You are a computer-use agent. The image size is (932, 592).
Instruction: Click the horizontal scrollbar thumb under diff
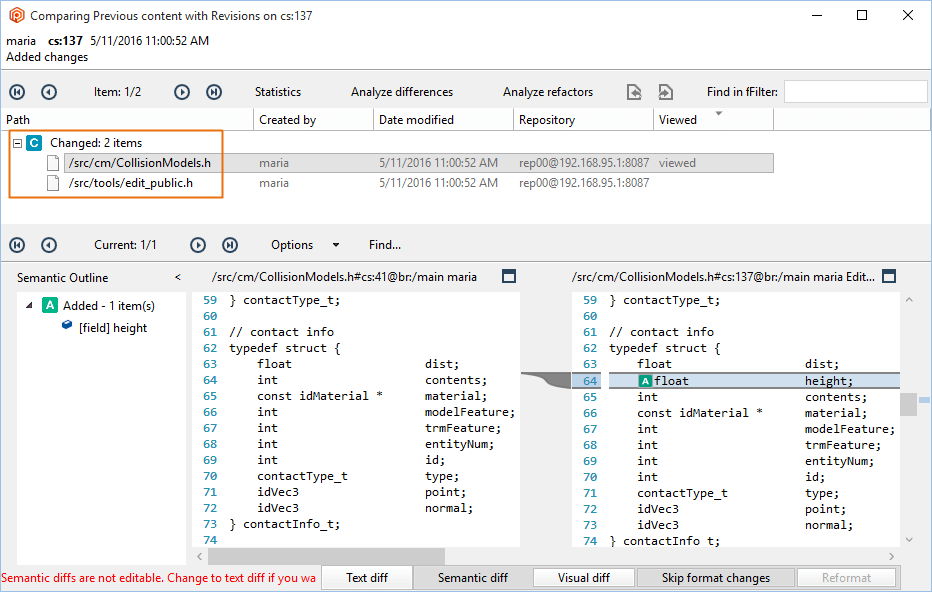[326, 556]
